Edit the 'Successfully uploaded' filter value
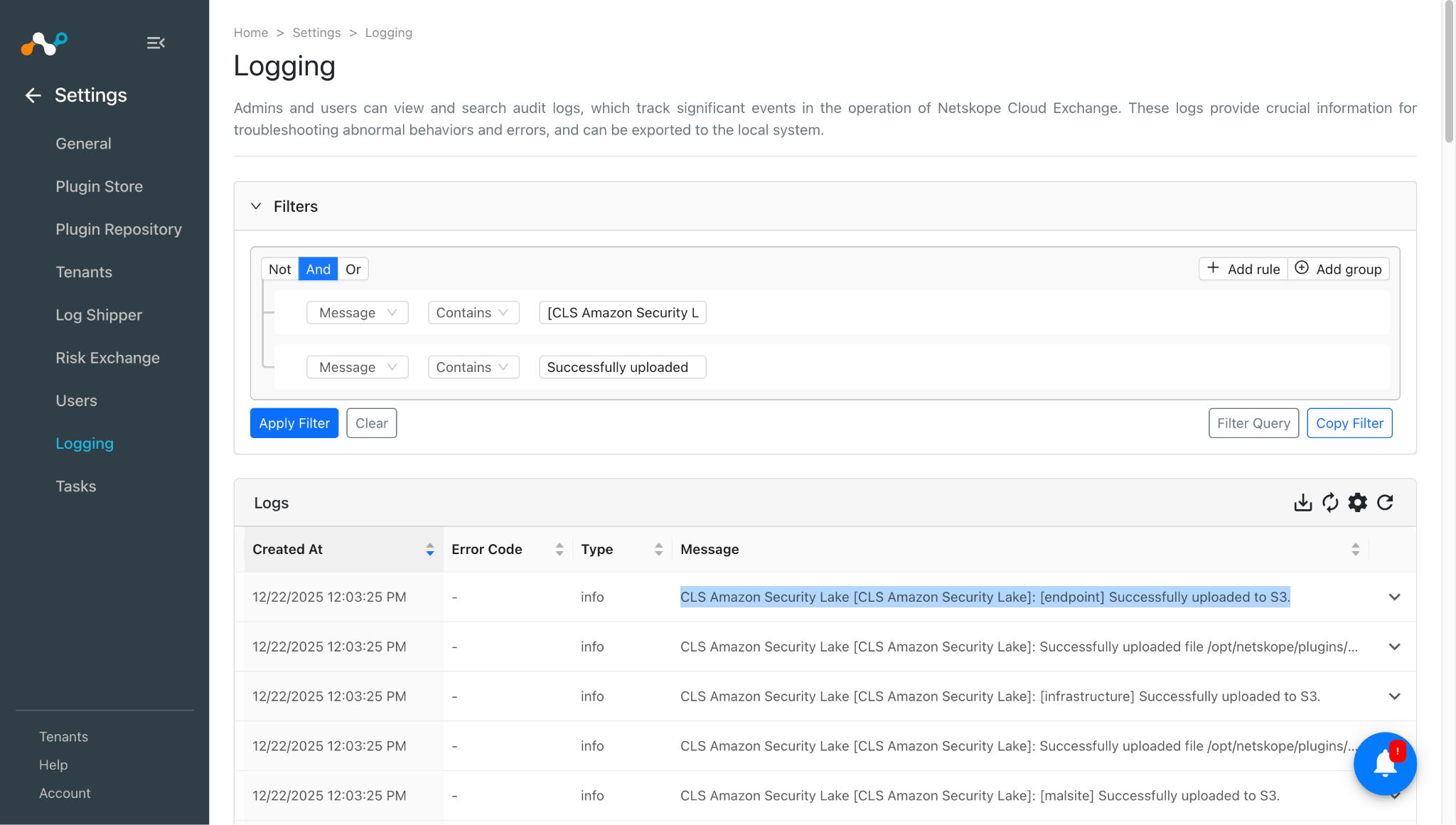Viewport: 1456px width, 825px height. (x=623, y=368)
